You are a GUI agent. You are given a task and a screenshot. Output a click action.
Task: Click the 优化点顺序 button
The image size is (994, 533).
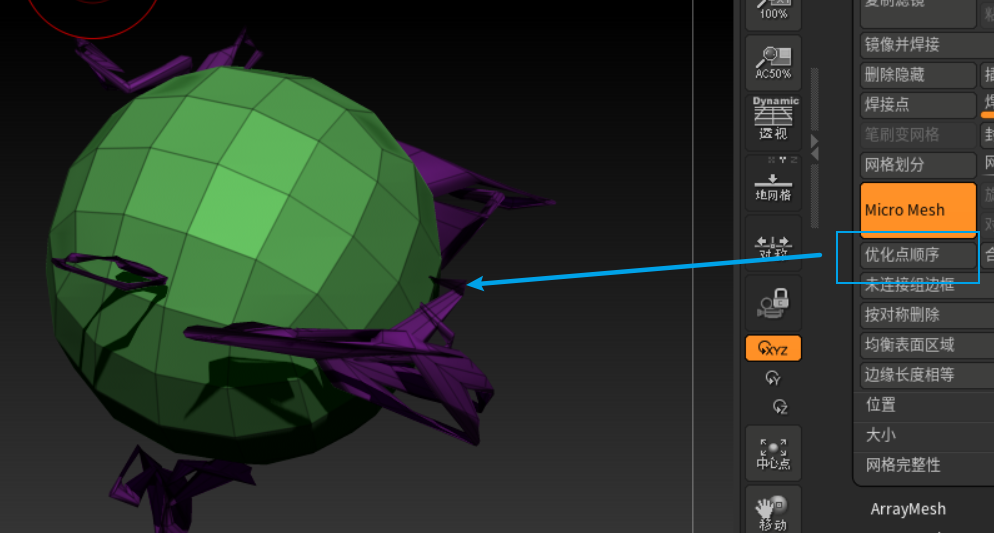pyautogui.click(x=918, y=255)
